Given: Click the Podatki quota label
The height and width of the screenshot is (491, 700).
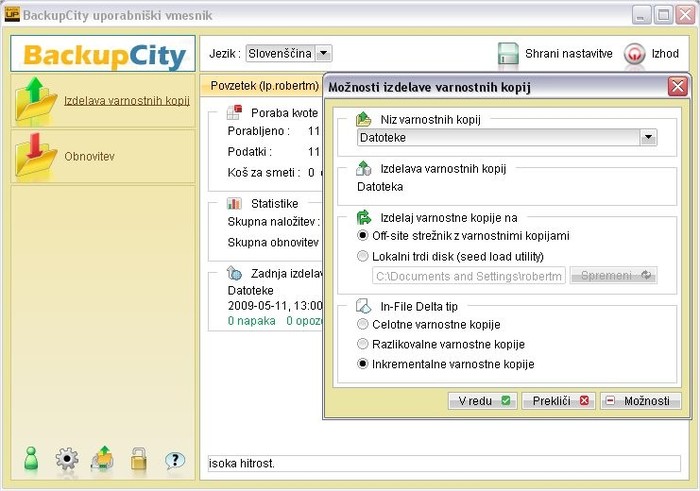Looking at the screenshot, I should tap(249, 152).
